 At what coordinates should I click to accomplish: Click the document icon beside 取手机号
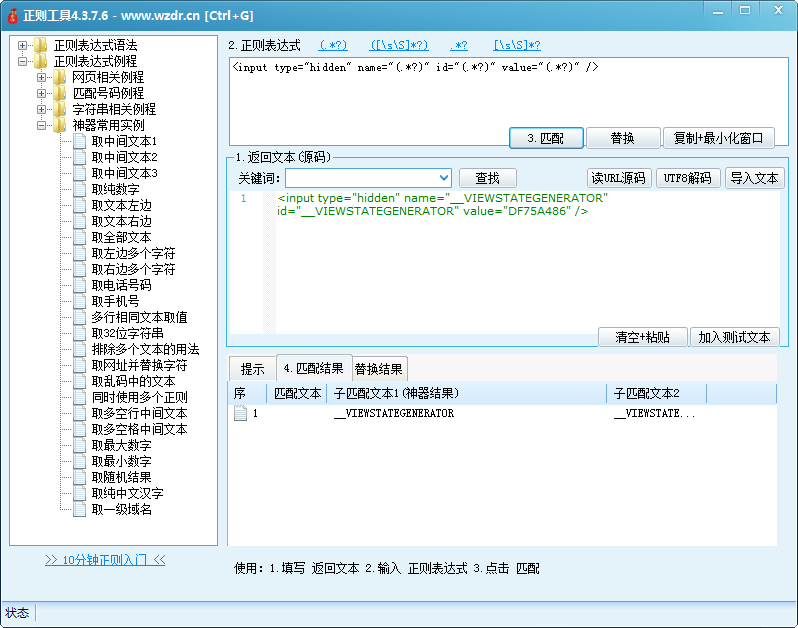79,301
